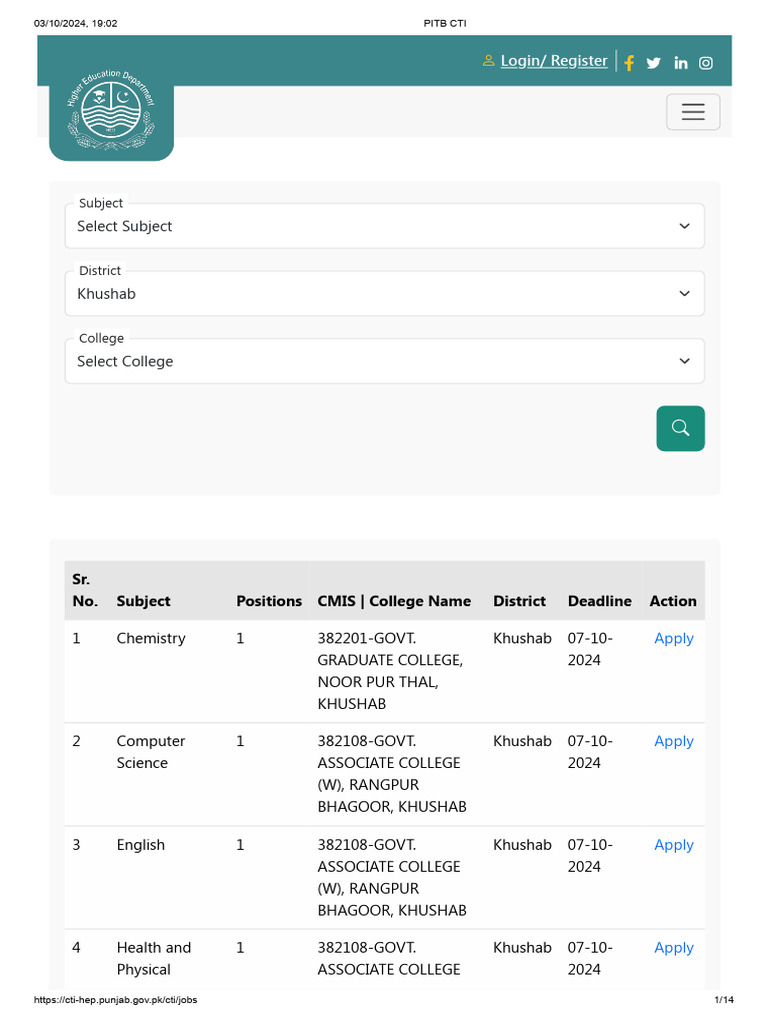This screenshot has height=1024, width=768.
Task: Click the Deadline column header
Action: pyautogui.click(x=599, y=601)
